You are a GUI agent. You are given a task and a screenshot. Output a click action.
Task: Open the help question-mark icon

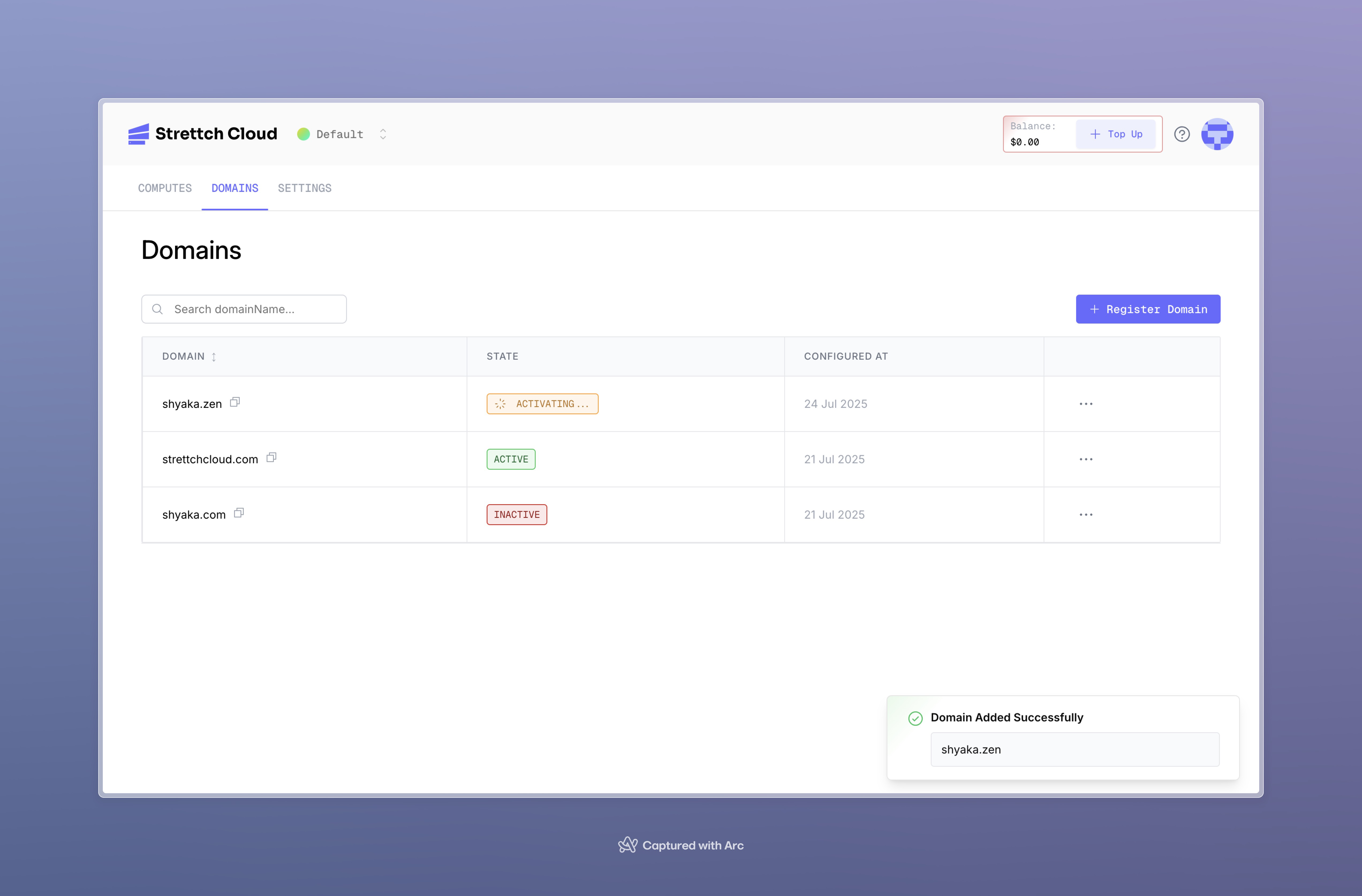(1182, 134)
